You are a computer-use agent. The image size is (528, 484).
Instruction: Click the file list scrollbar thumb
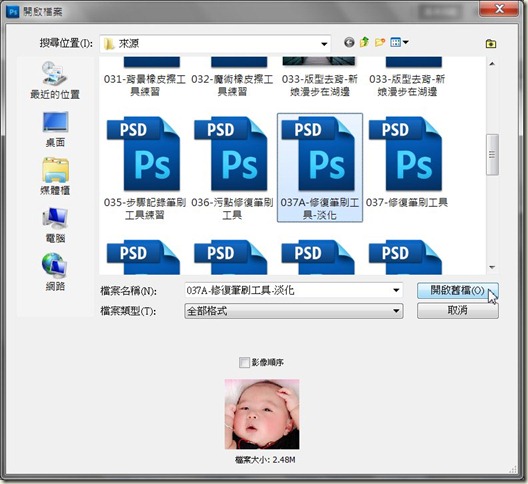point(492,155)
